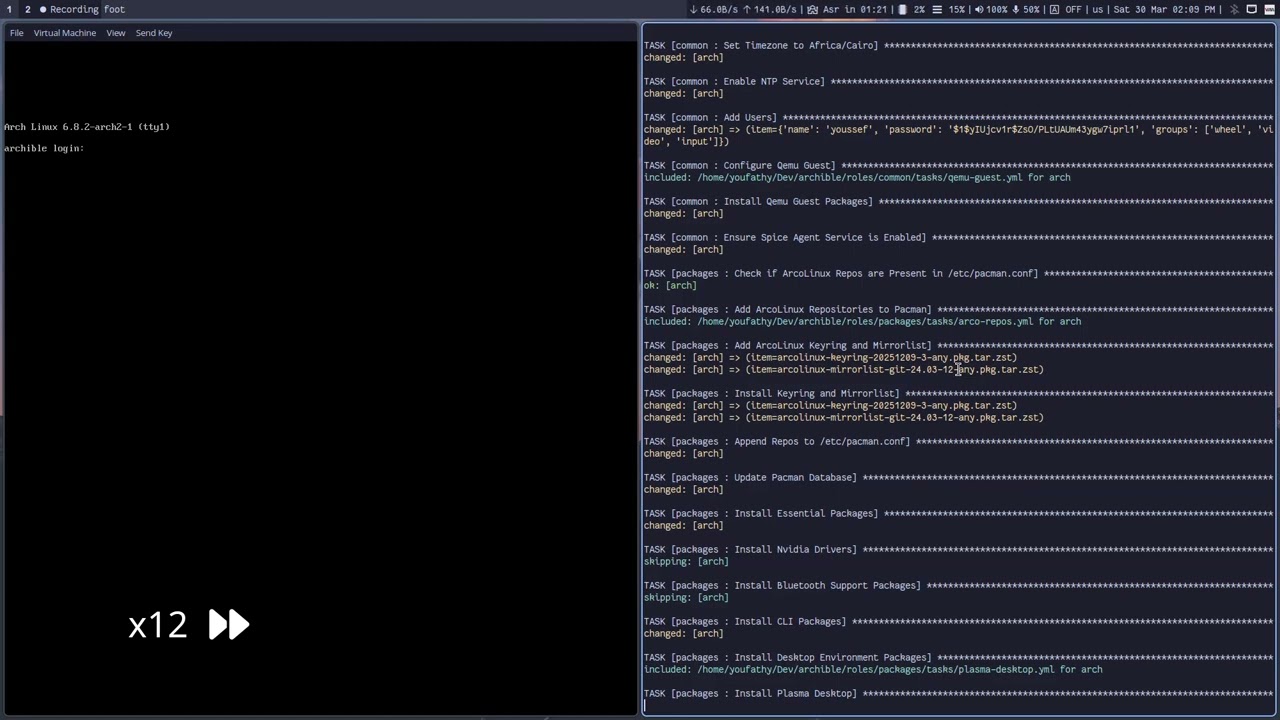
Task: Click 'Install Nvidia Drivers' task line
Action: tap(958, 549)
